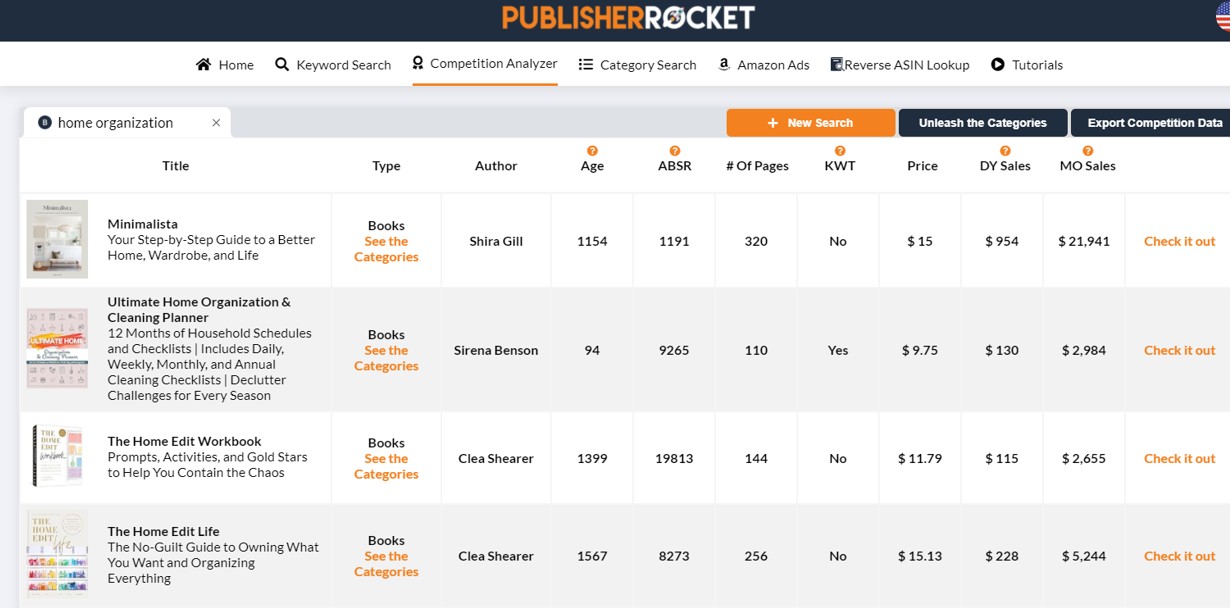Sort by the Price column header

(x=922, y=166)
